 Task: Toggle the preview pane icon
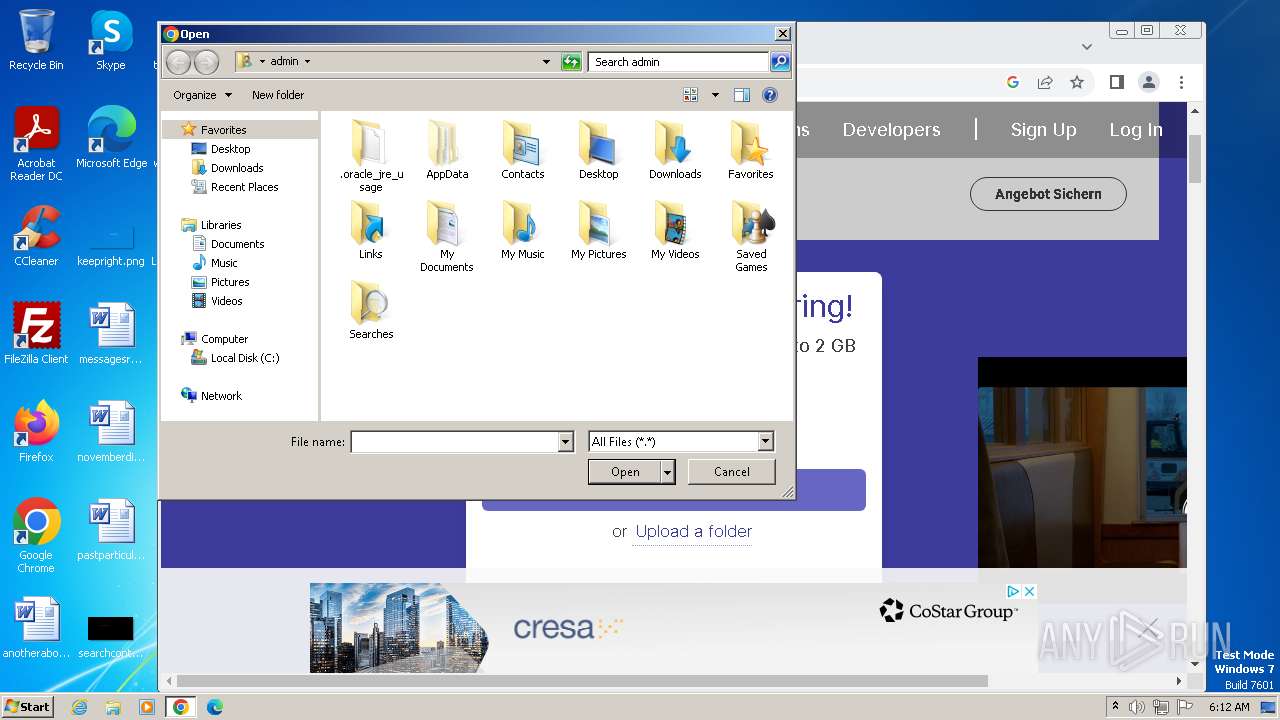742,95
